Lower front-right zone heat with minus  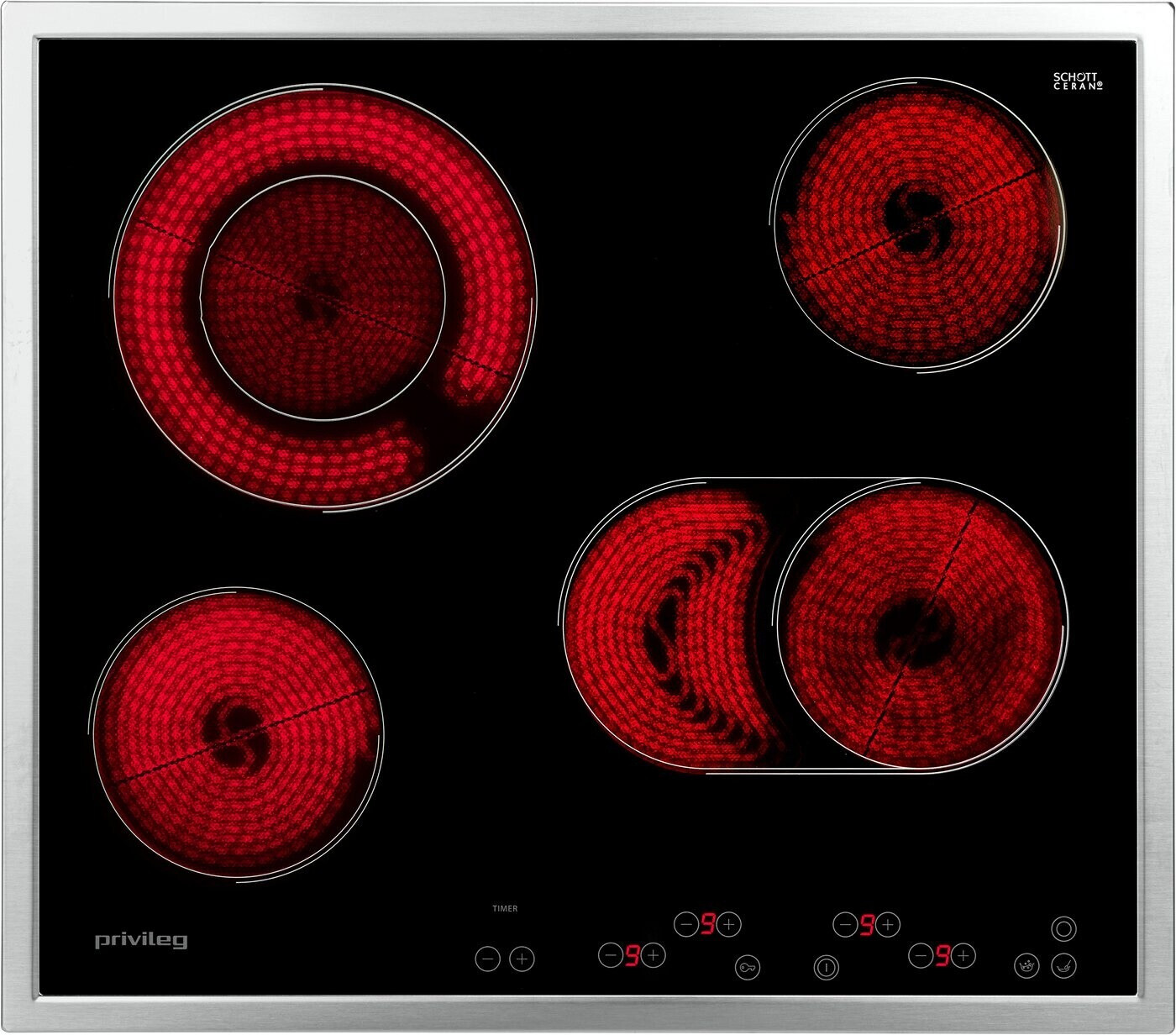point(921,955)
